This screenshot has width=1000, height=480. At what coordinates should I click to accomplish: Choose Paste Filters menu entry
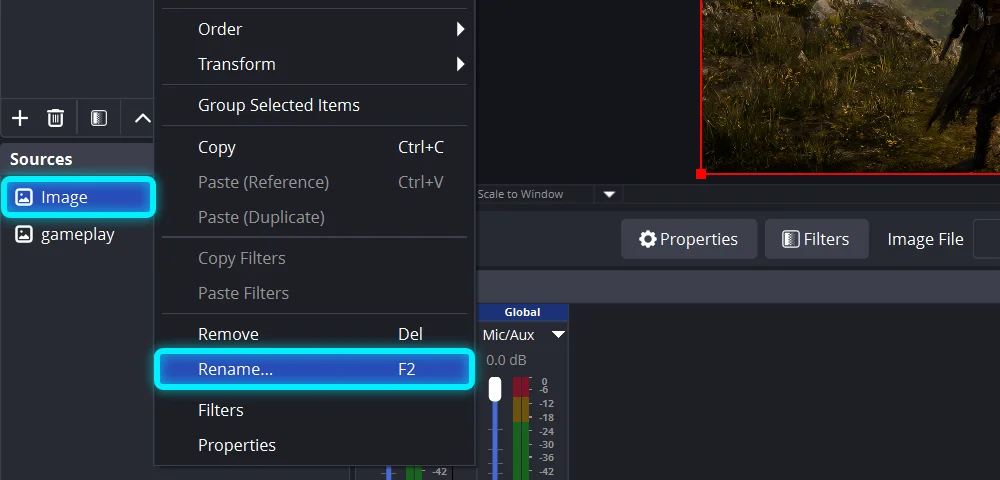click(x=316, y=293)
